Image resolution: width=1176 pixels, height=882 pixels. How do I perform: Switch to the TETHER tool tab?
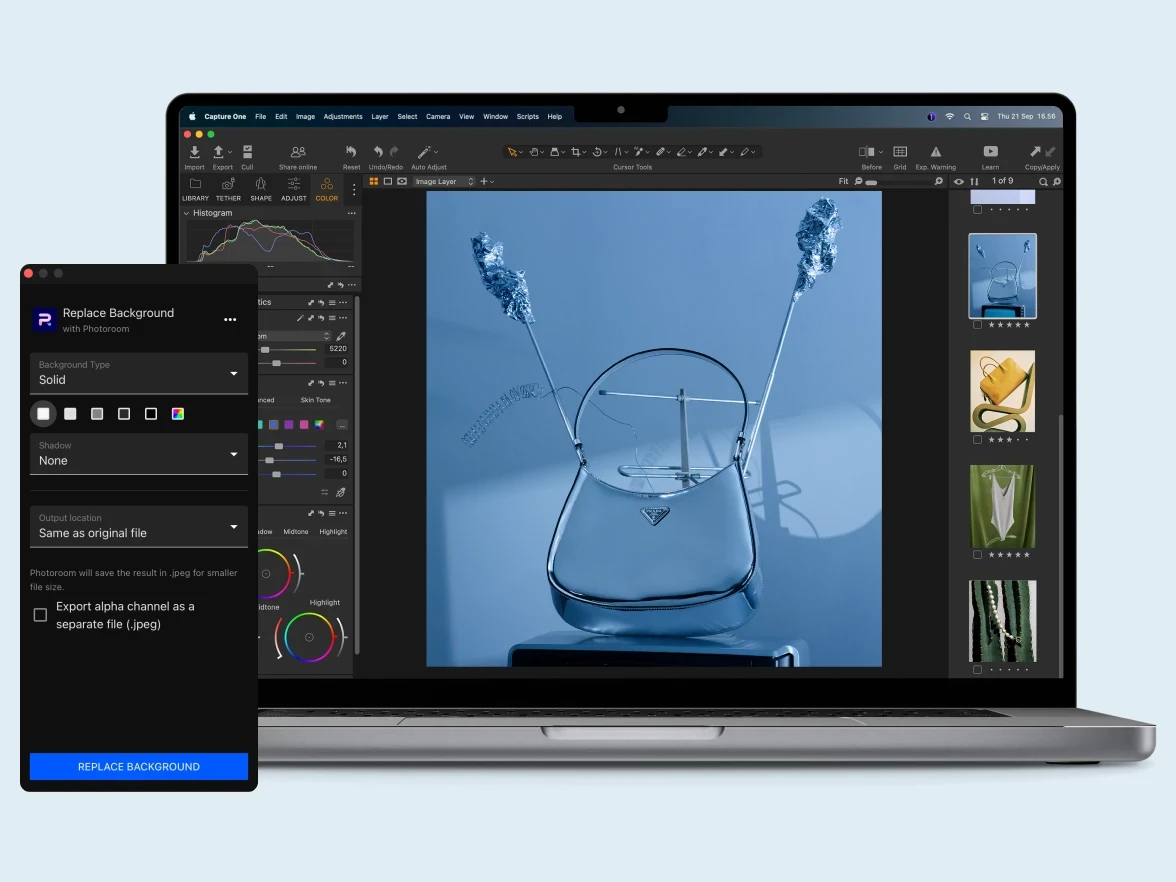click(228, 190)
